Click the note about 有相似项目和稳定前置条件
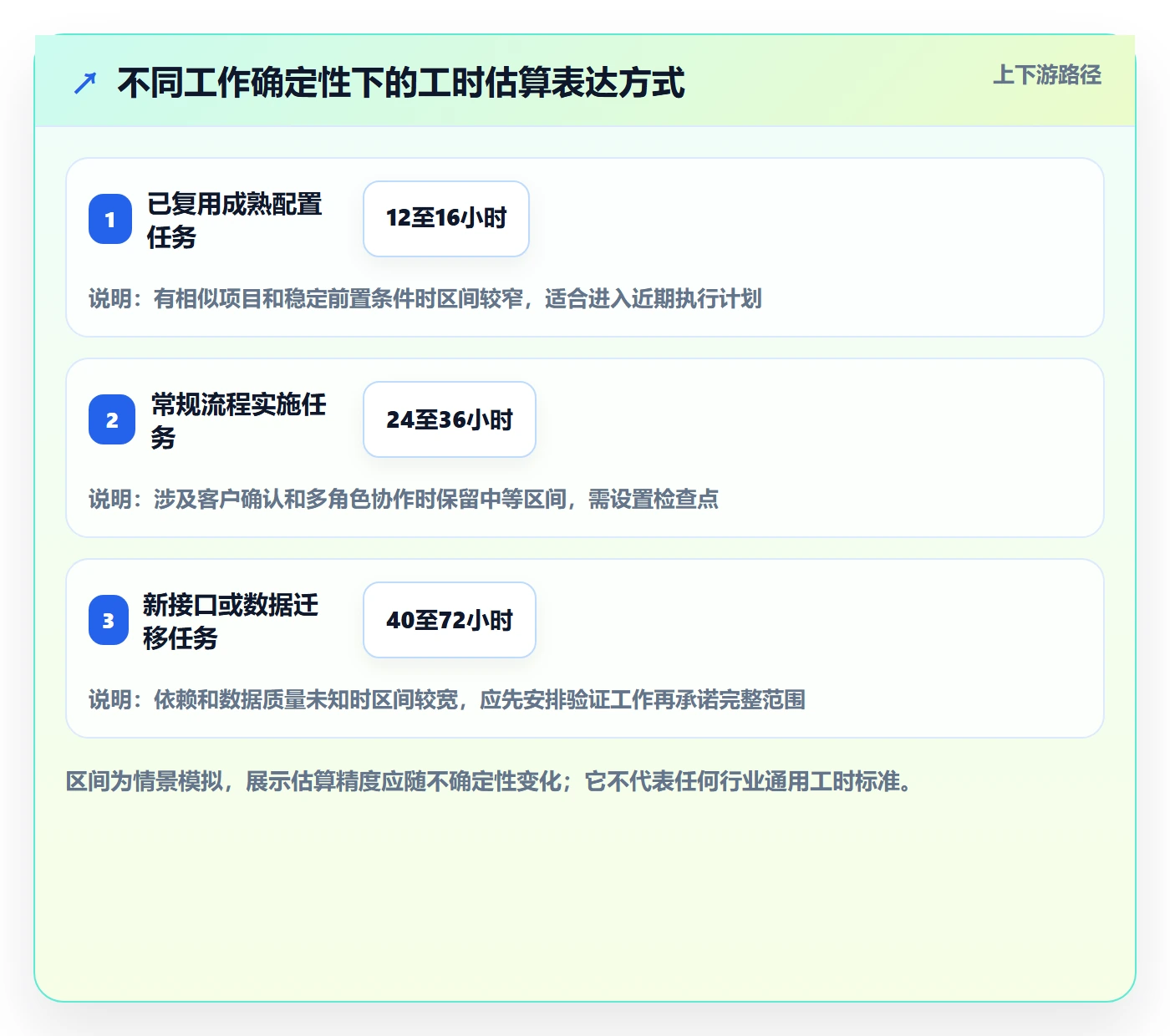Viewport: 1170px width, 1036px height. pos(425,298)
